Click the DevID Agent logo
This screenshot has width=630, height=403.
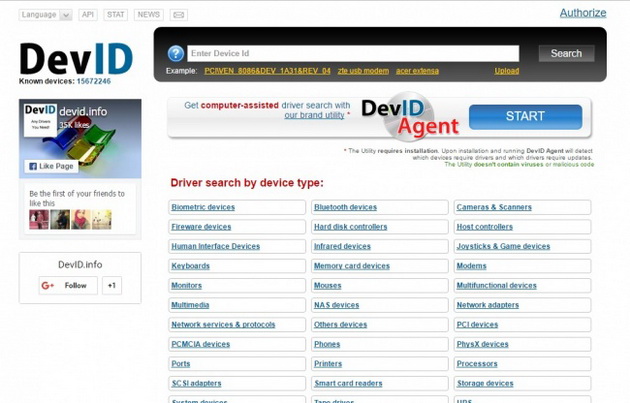[410, 117]
